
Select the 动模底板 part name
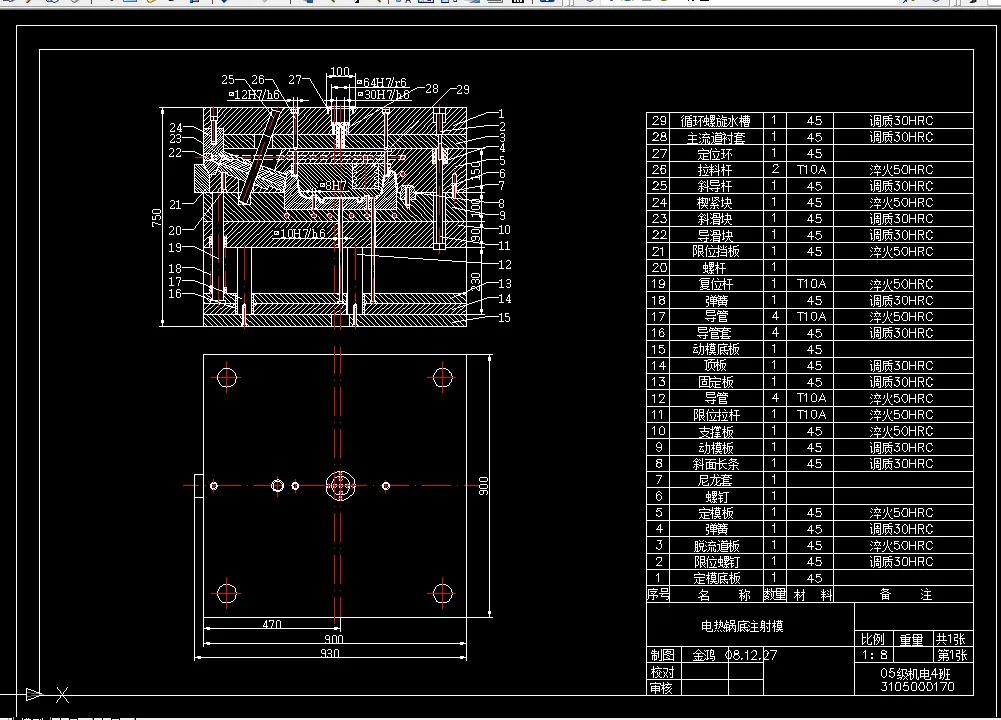coord(716,349)
